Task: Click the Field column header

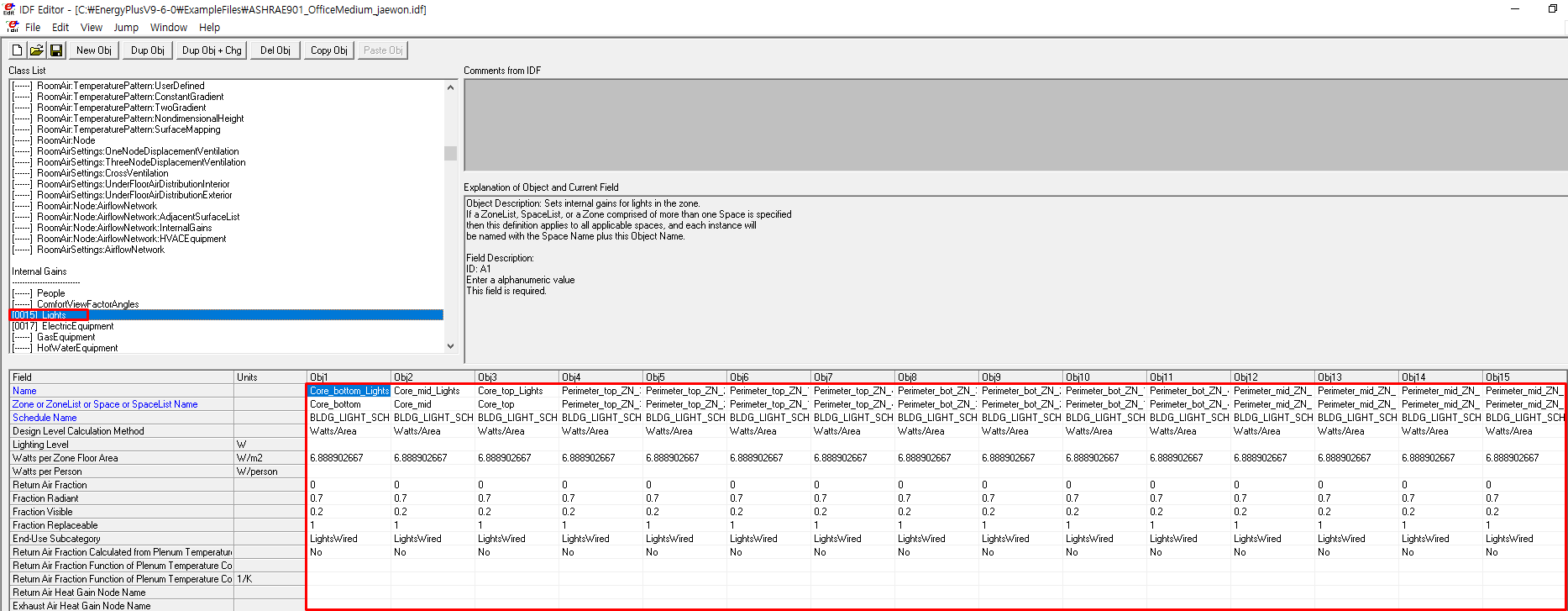Action: (122, 377)
